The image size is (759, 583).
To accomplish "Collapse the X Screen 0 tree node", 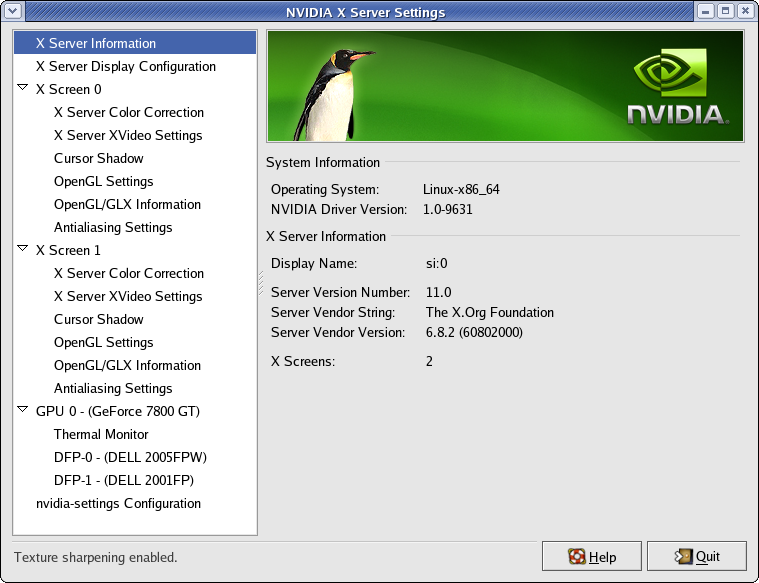I will pos(22,88).
